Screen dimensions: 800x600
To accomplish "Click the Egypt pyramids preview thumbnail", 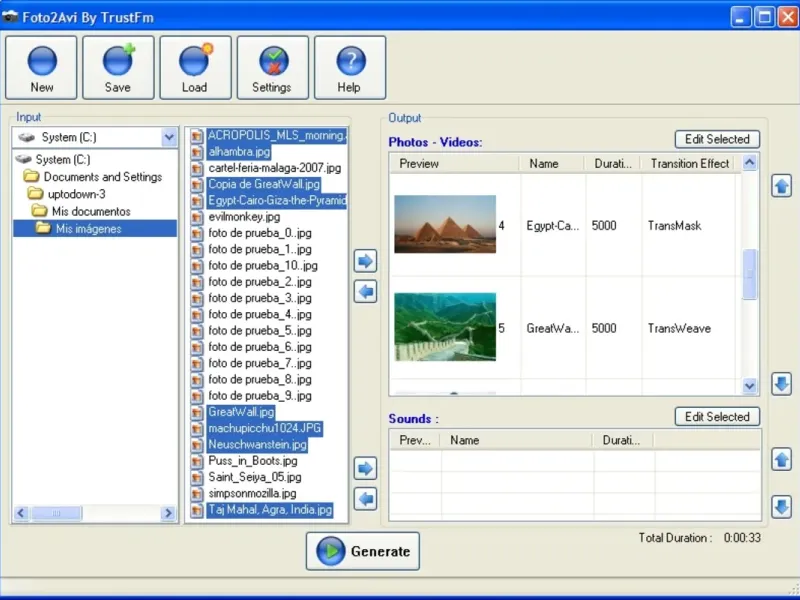I will tap(444, 225).
